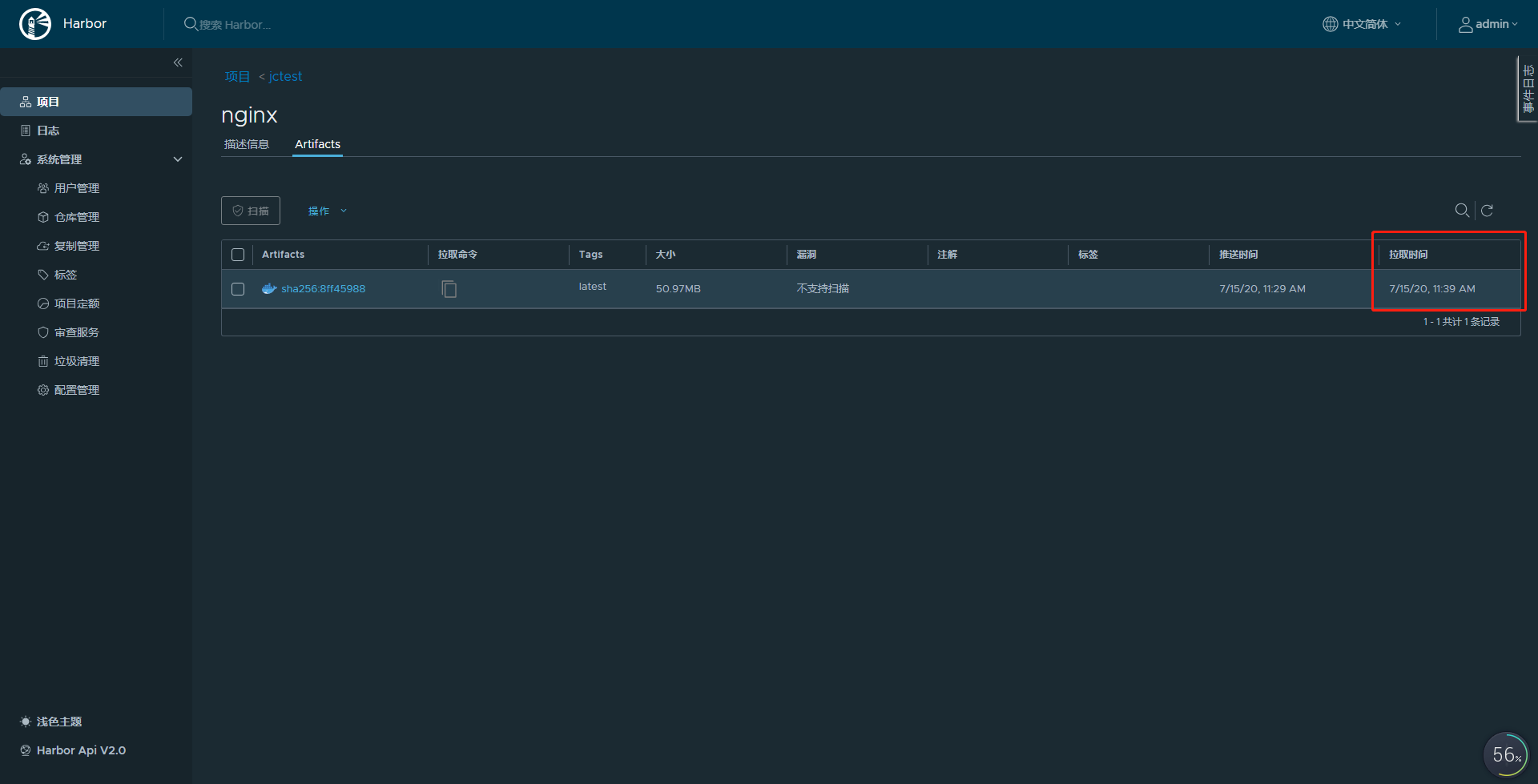Open the admin user menu
Image resolution: width=1538 pixels, height=784 pixels.
point(1488,24)
